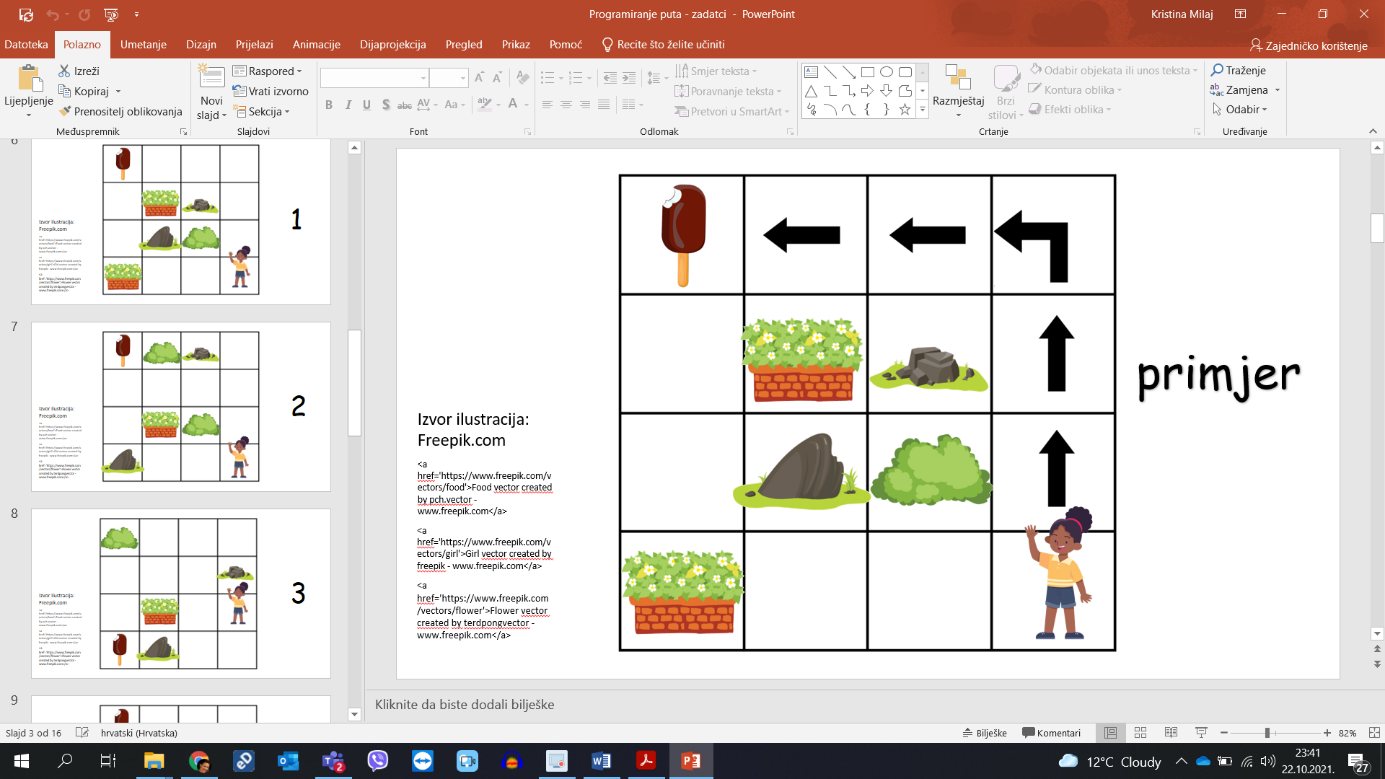Click Zajedničko korištenje share button
Viewport: 1385px width, 779px height.
(x=1309, y=46)
